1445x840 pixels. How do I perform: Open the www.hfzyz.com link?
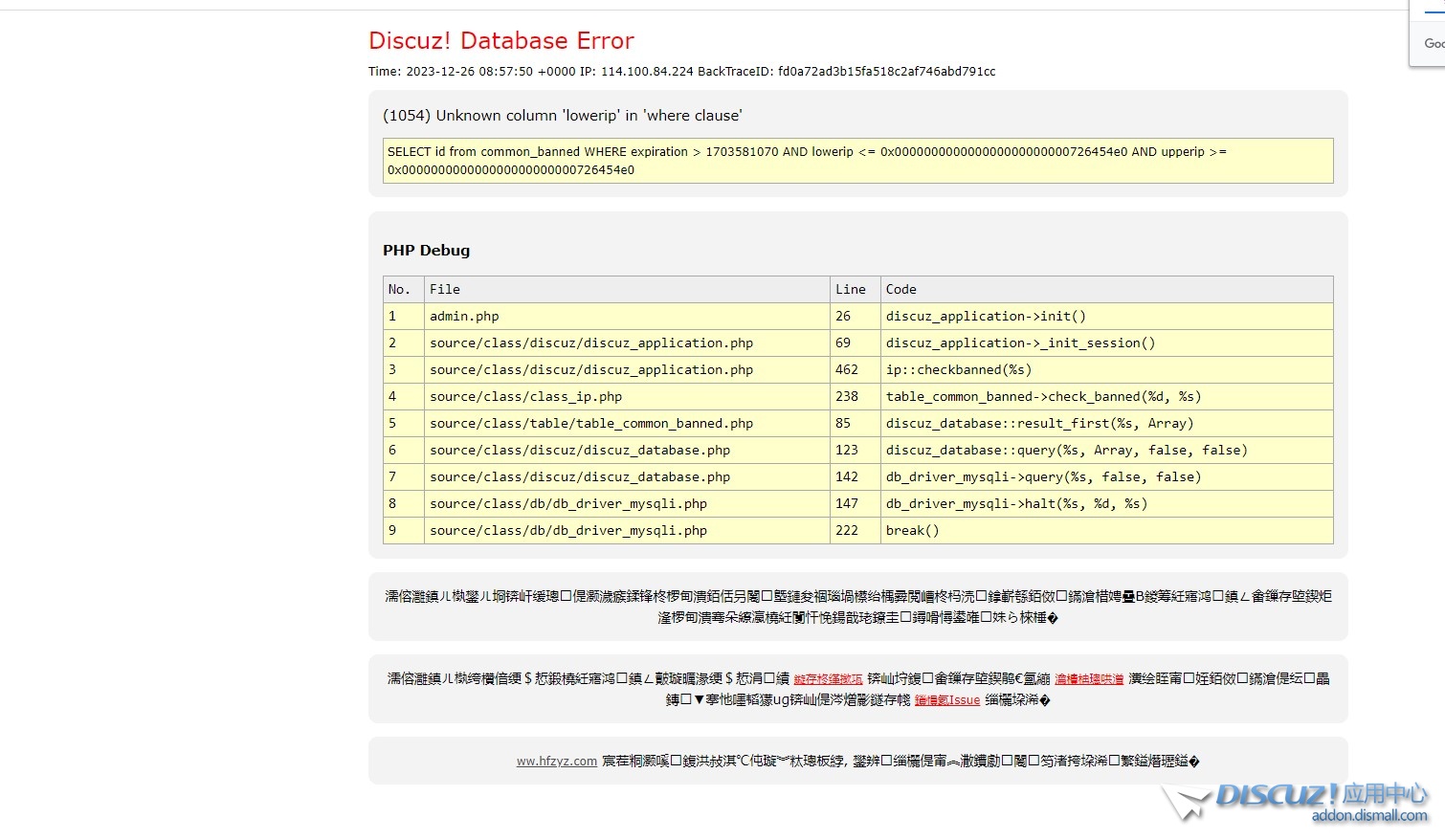(x=557, y=762)
